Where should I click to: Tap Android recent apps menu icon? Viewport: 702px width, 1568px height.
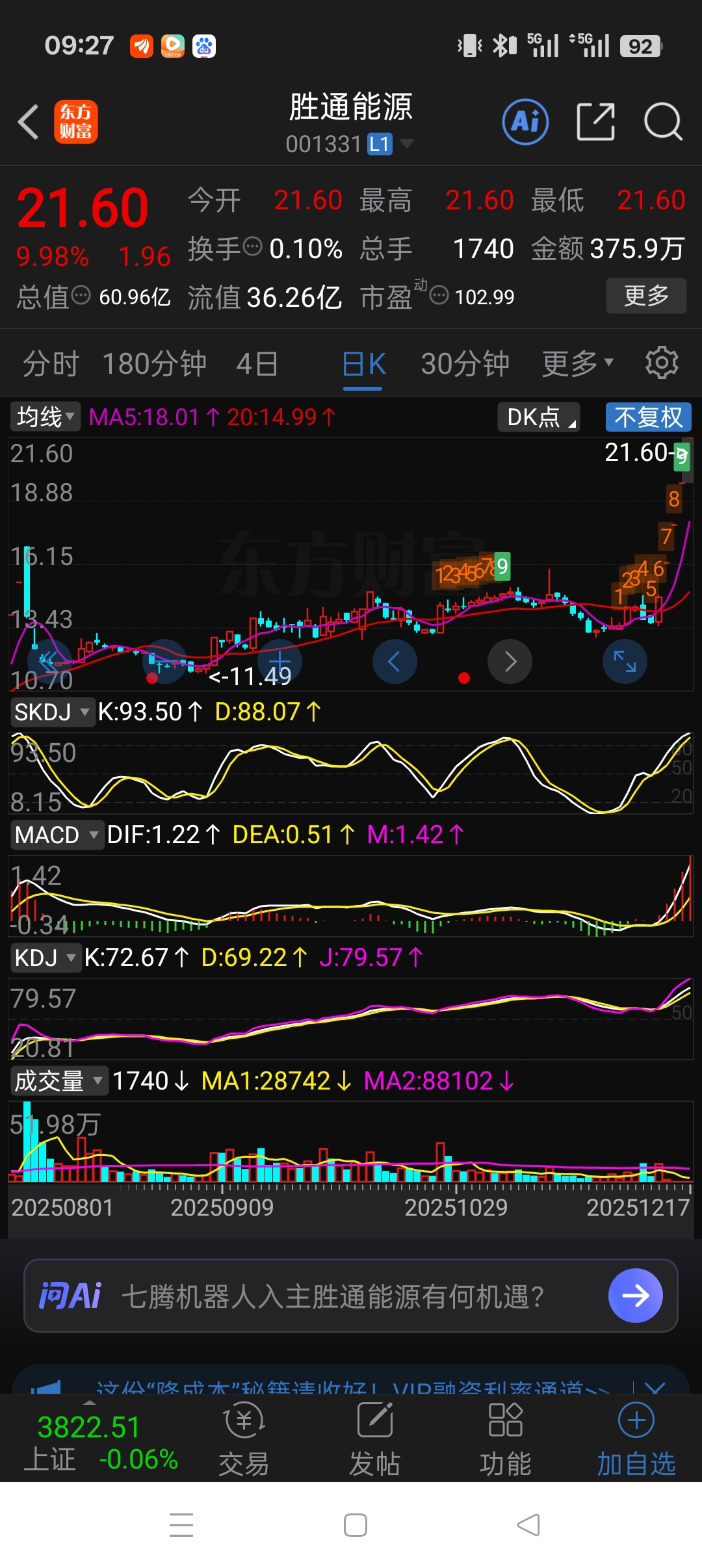pyautogui.click(x=181, y=1524)
